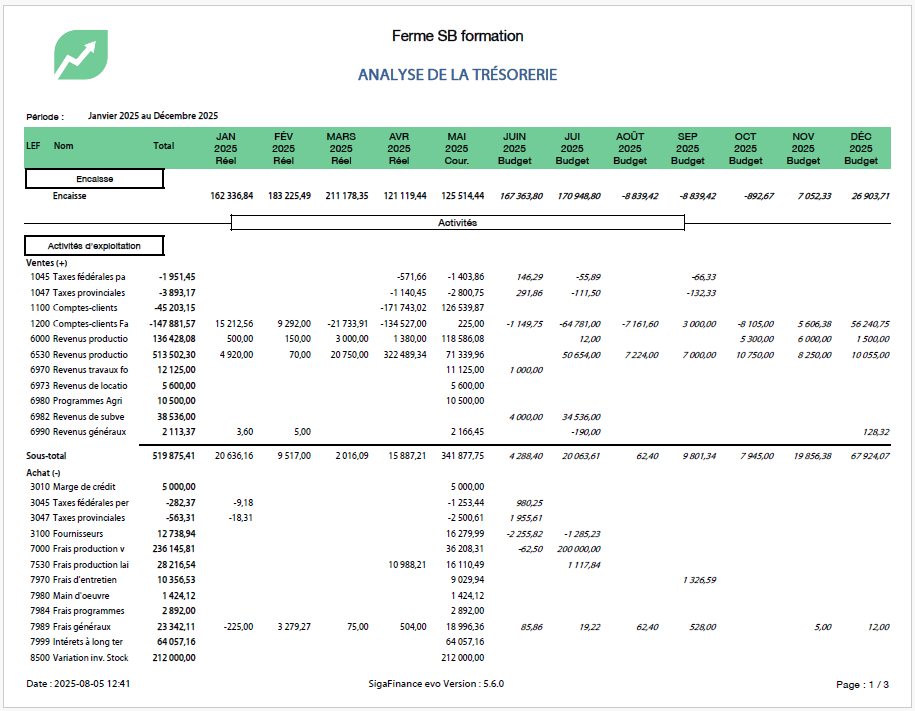915x711 pixels.
Task: Click the Sous-total total value 519 875,41
Action: point(174,455)
